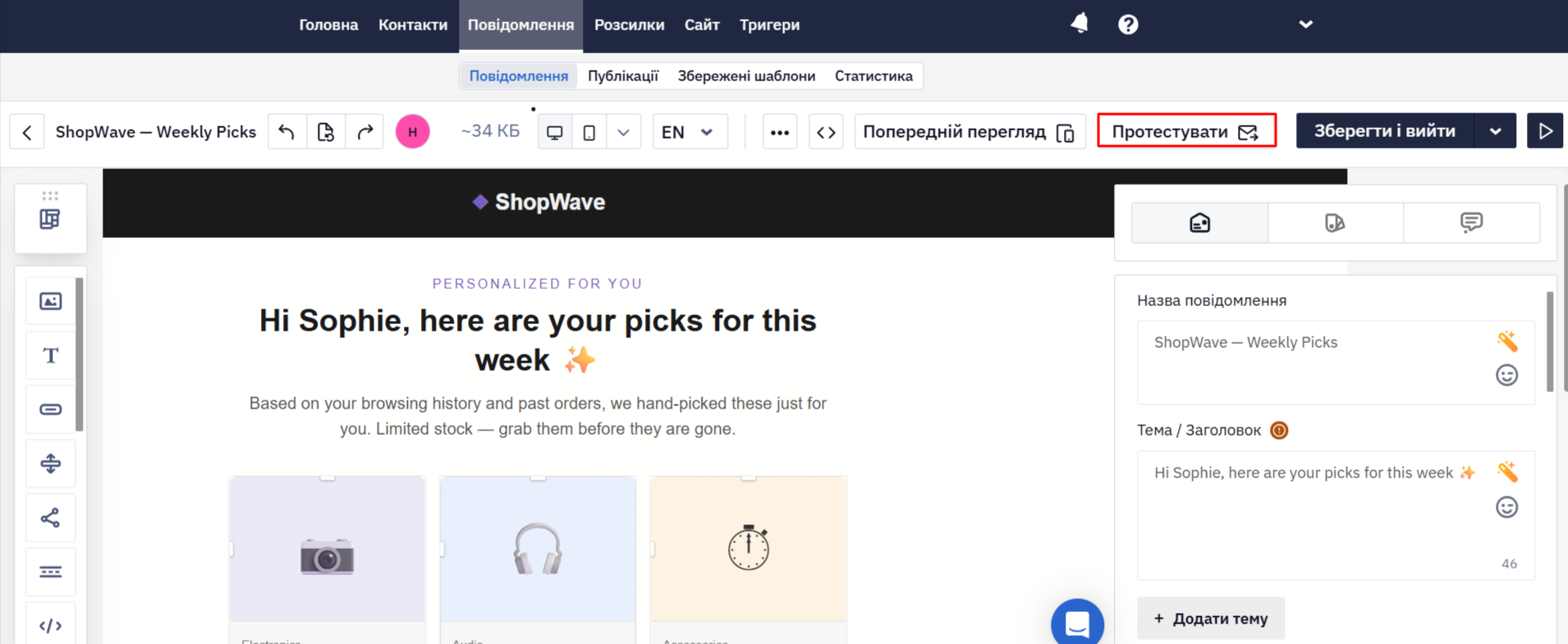Open AI wand for message name
Viewport: 1568px width, 644px height.
coord(1507,340)
